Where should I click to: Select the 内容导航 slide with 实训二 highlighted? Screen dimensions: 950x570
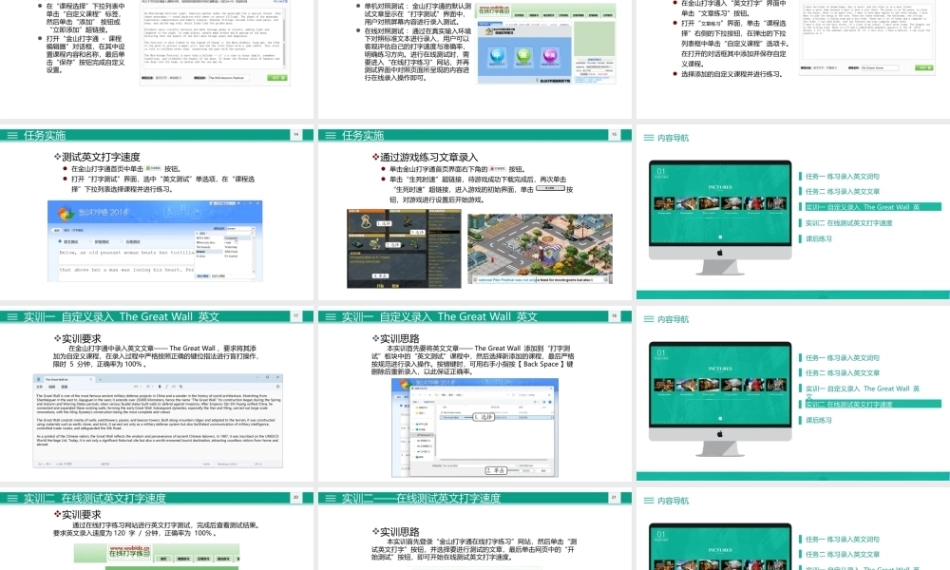(793, 395)
